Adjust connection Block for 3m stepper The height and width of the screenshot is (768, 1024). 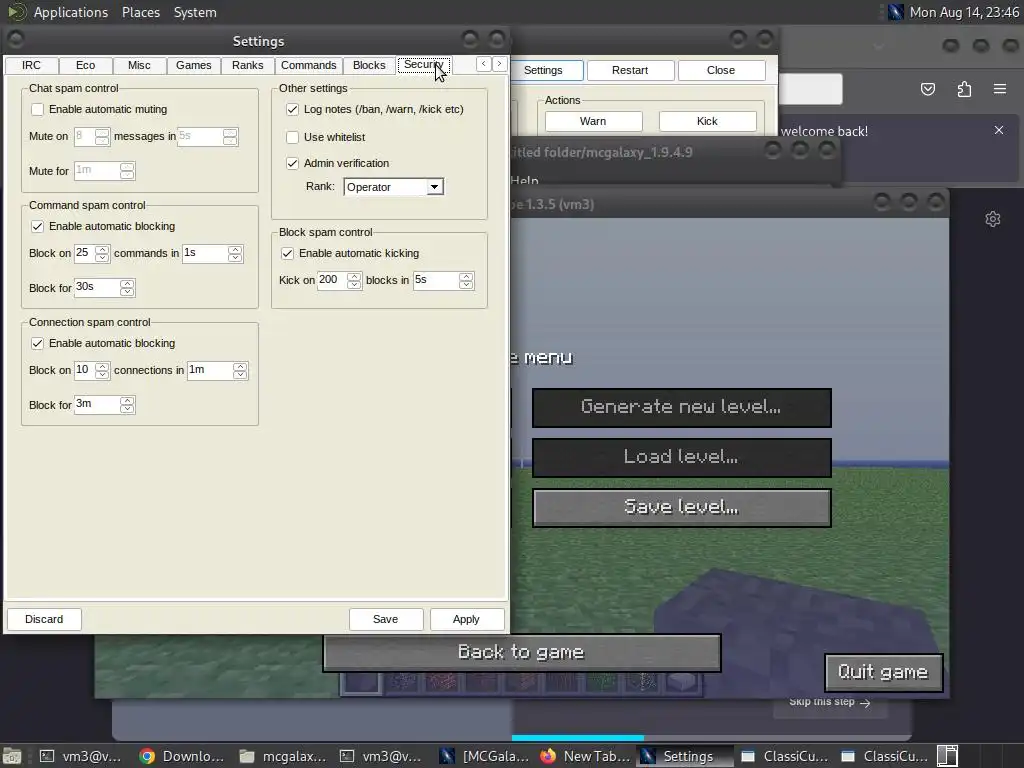click(x=127, y=405)
